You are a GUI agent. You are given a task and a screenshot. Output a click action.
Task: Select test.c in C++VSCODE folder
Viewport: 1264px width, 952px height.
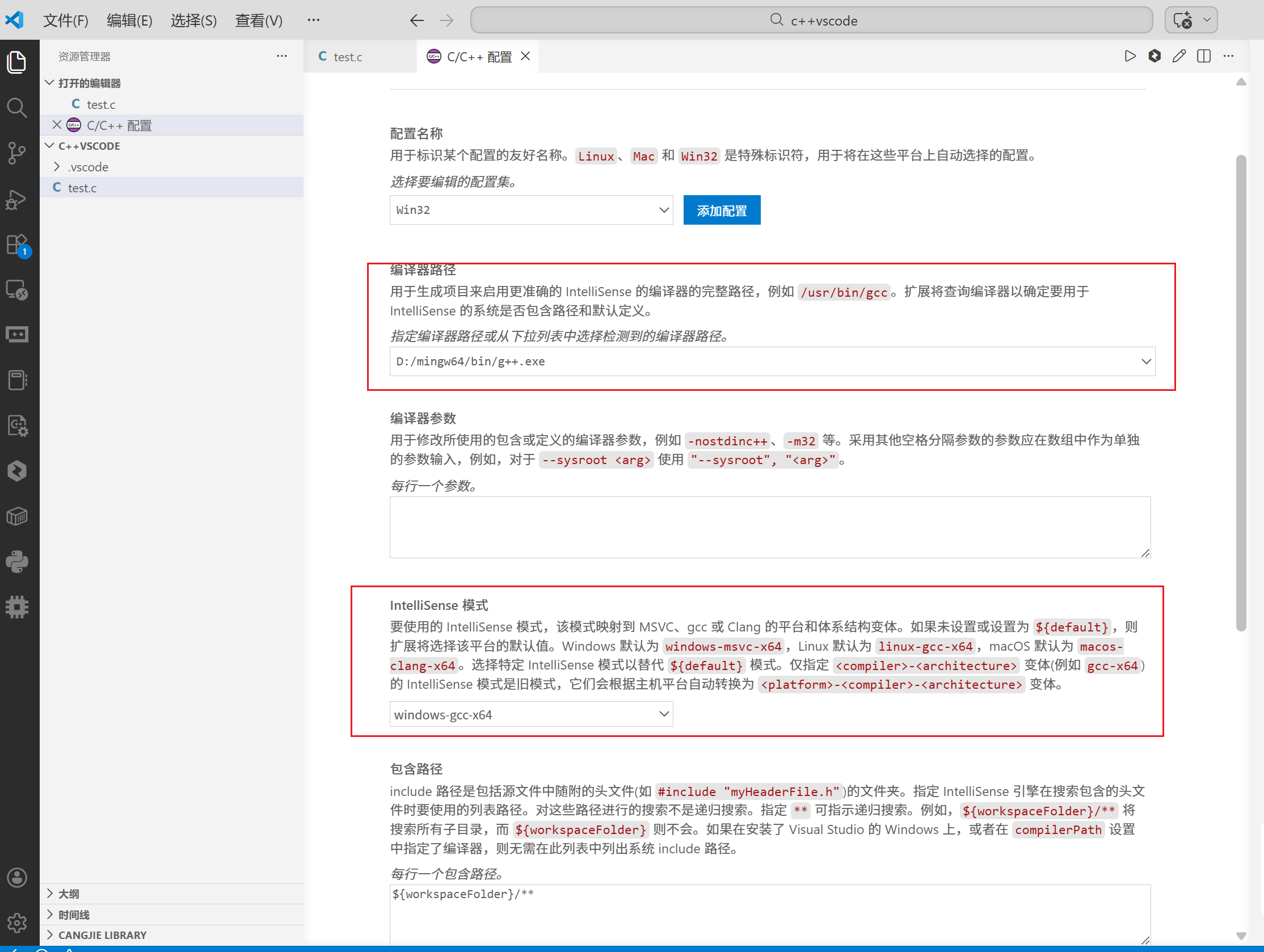(172, 187)
